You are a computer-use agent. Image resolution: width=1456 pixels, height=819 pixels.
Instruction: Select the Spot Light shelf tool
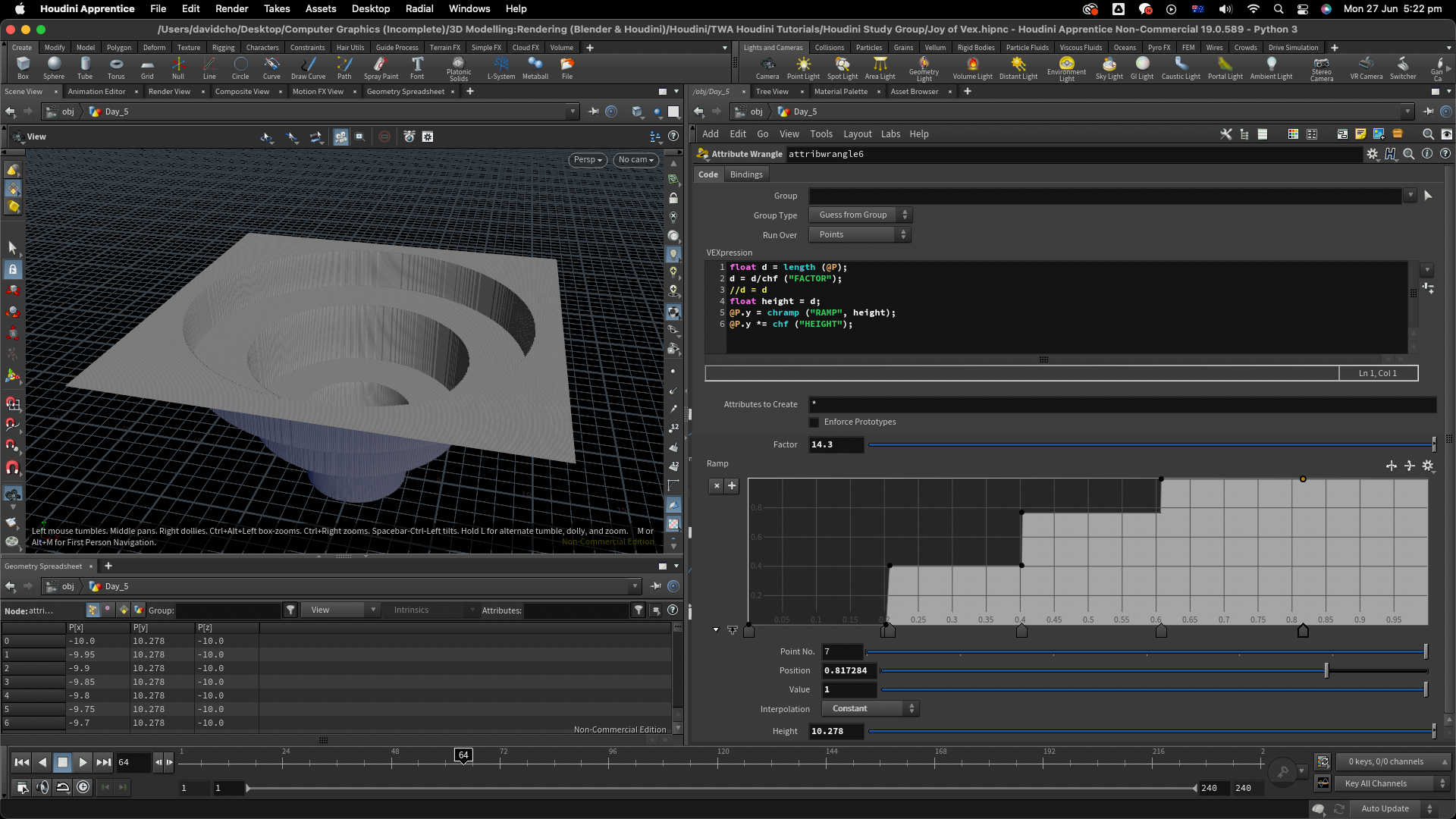tap(842, 67)
